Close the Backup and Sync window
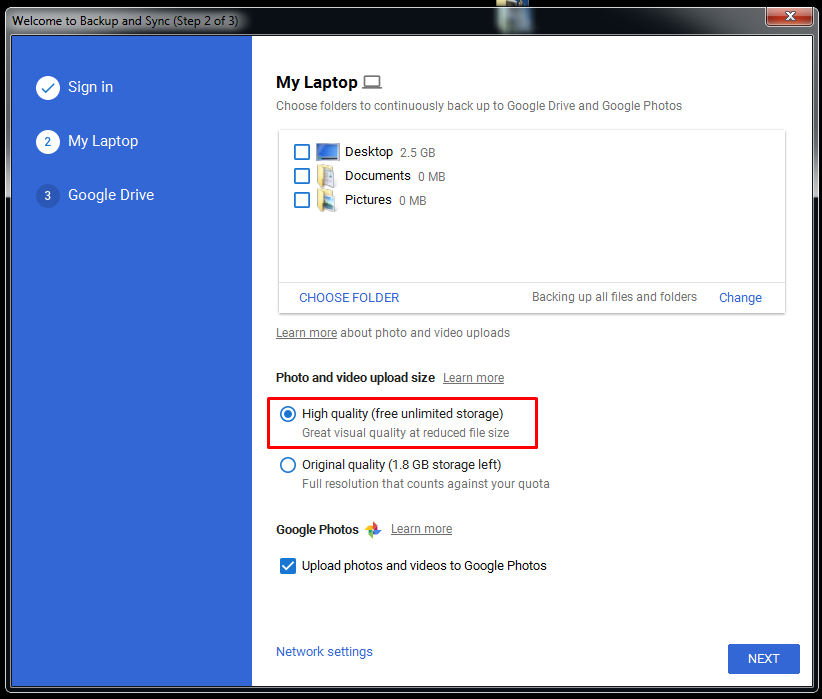The width and height of the screenshot is (822, 699). pyautogui.click(x=789, y=16)
